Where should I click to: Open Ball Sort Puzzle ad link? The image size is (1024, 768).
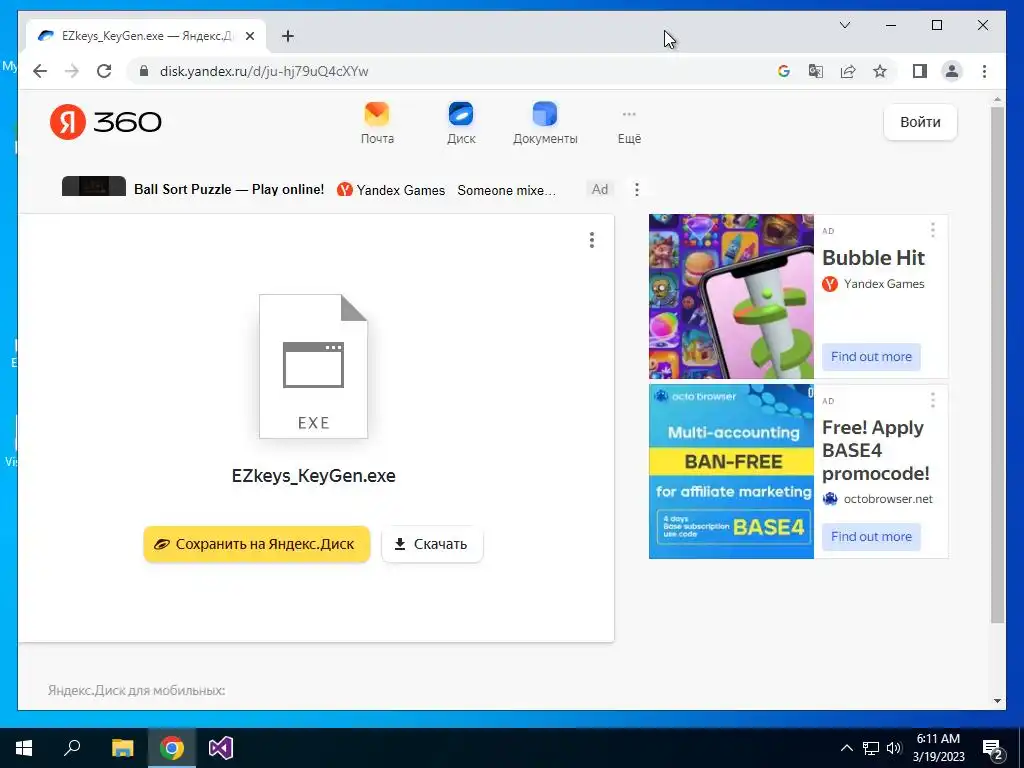[229, 189]
